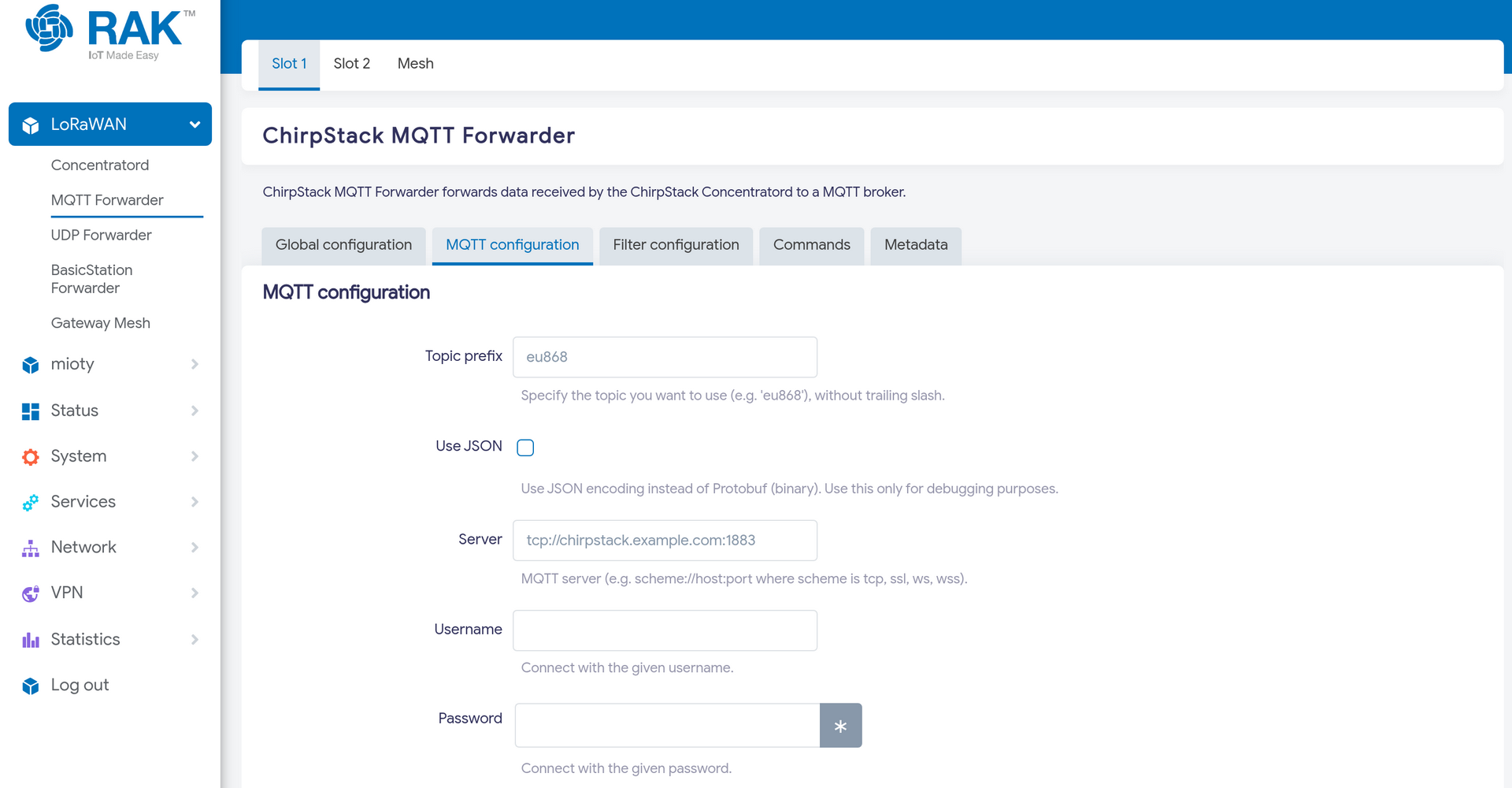The height and width of the screenshot is (788, 1512).
Task: Switch to the Mesh tab
Action: (x=415, y=64)
